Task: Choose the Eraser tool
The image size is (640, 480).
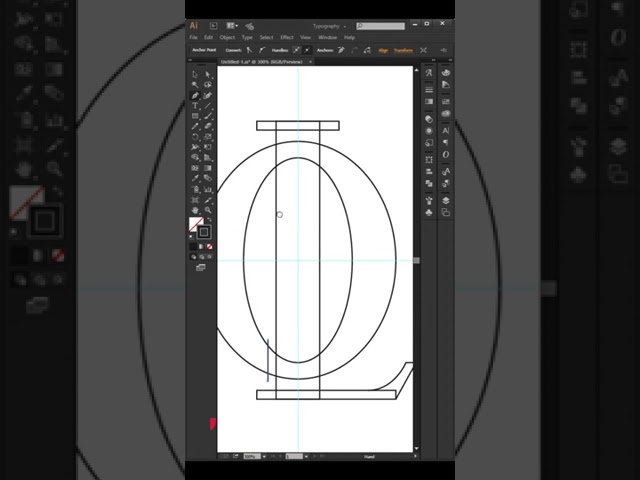Action: pyautogui.click(x=208, y=127)
